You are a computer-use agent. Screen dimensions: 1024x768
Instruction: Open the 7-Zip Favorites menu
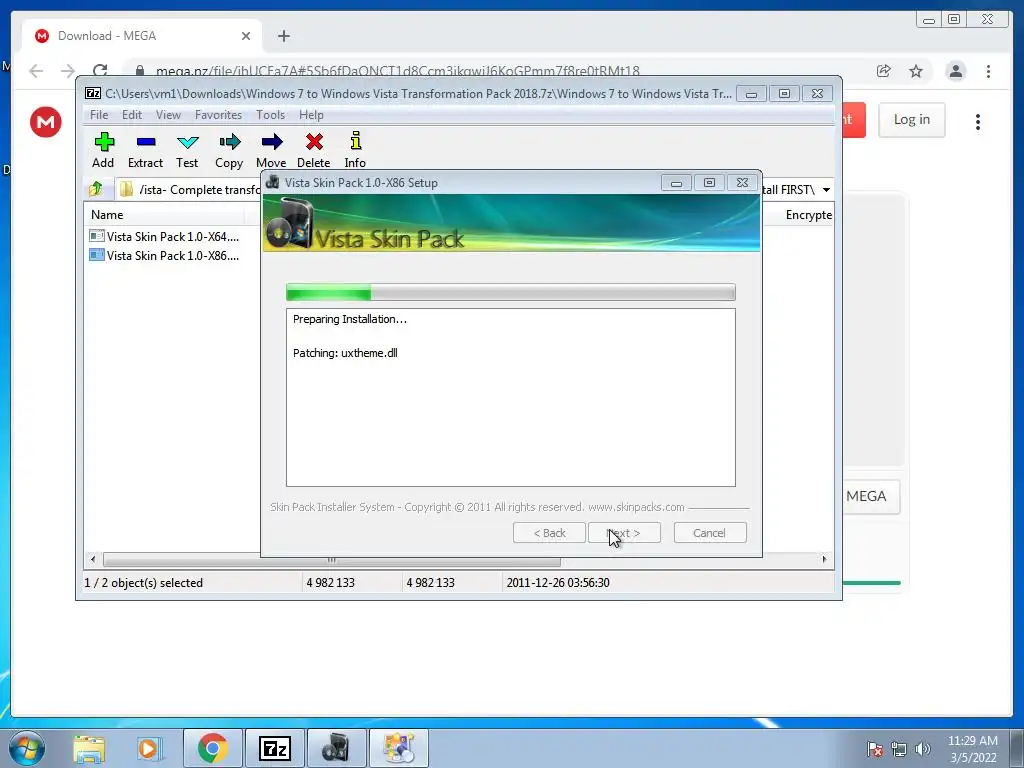pos(218,115)
